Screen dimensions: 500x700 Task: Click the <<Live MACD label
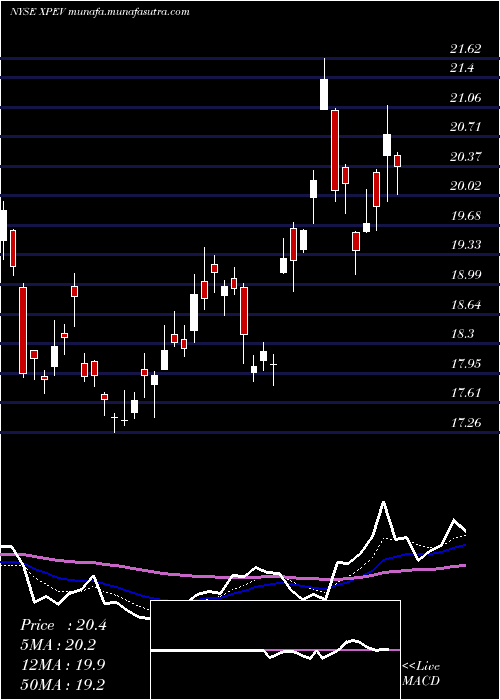[421, 674]
